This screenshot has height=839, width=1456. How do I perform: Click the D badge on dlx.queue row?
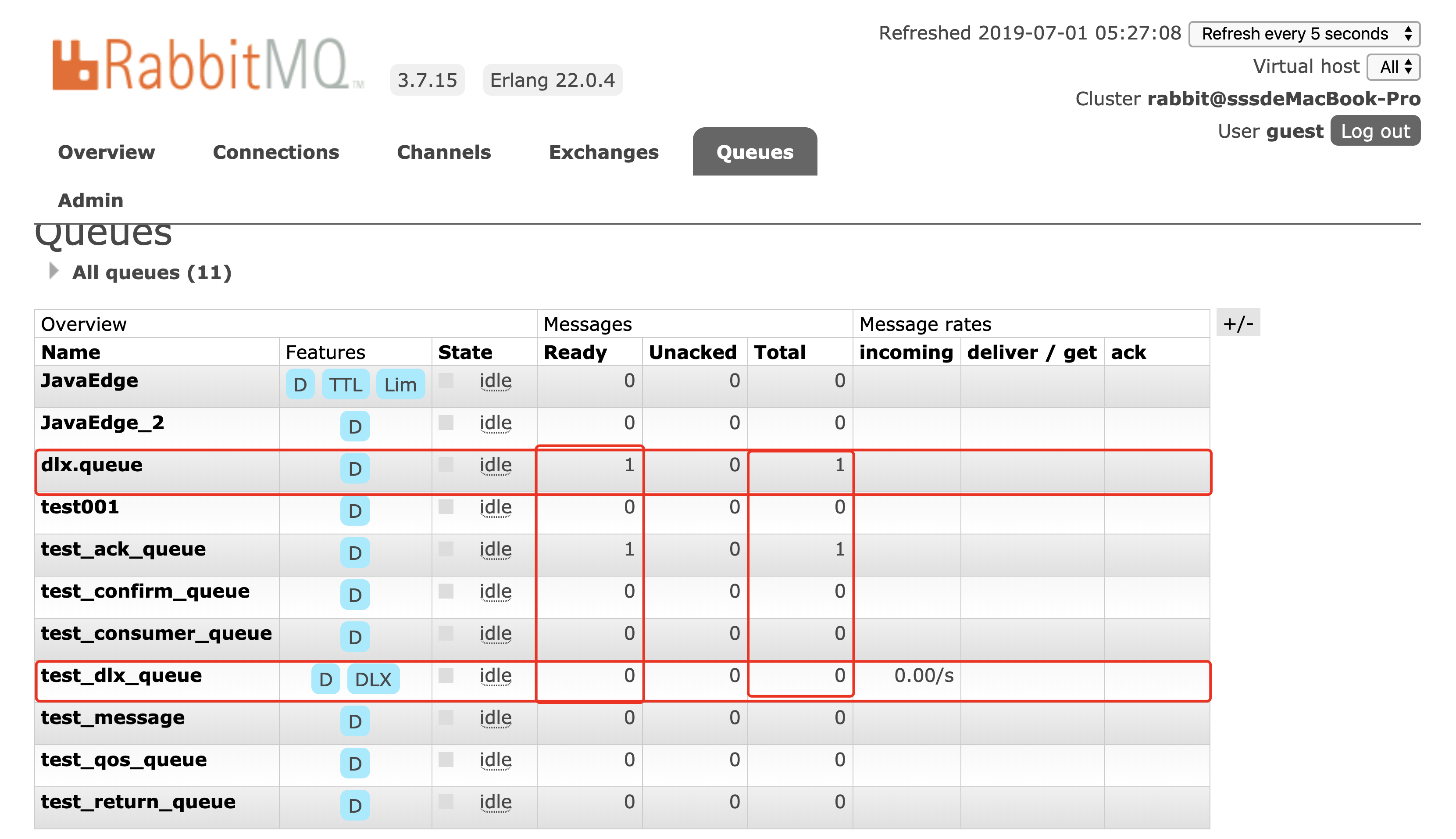[x=355, y=469]
